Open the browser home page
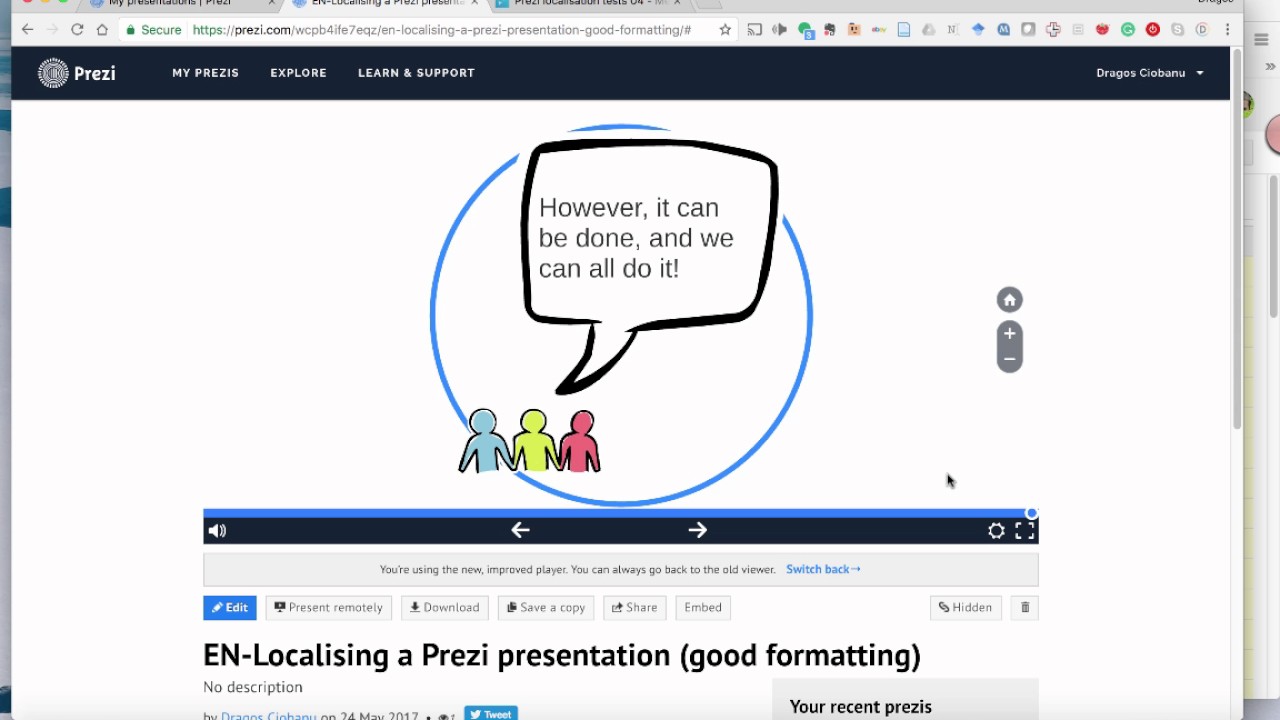This screenshot has height=720, width=1280. (102, 30)
